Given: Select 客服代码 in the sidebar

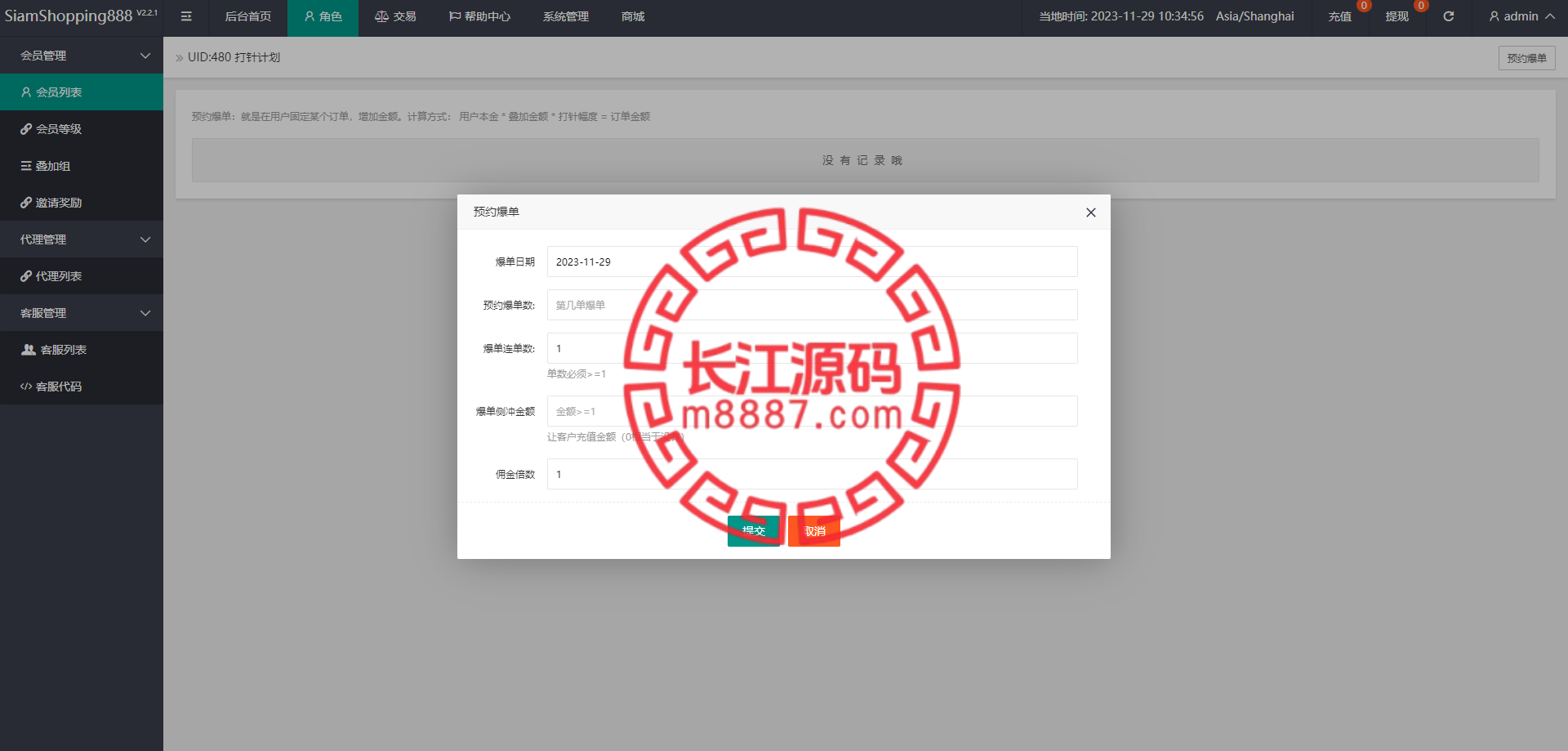Looking at the screenshot, I should (82, 387).
